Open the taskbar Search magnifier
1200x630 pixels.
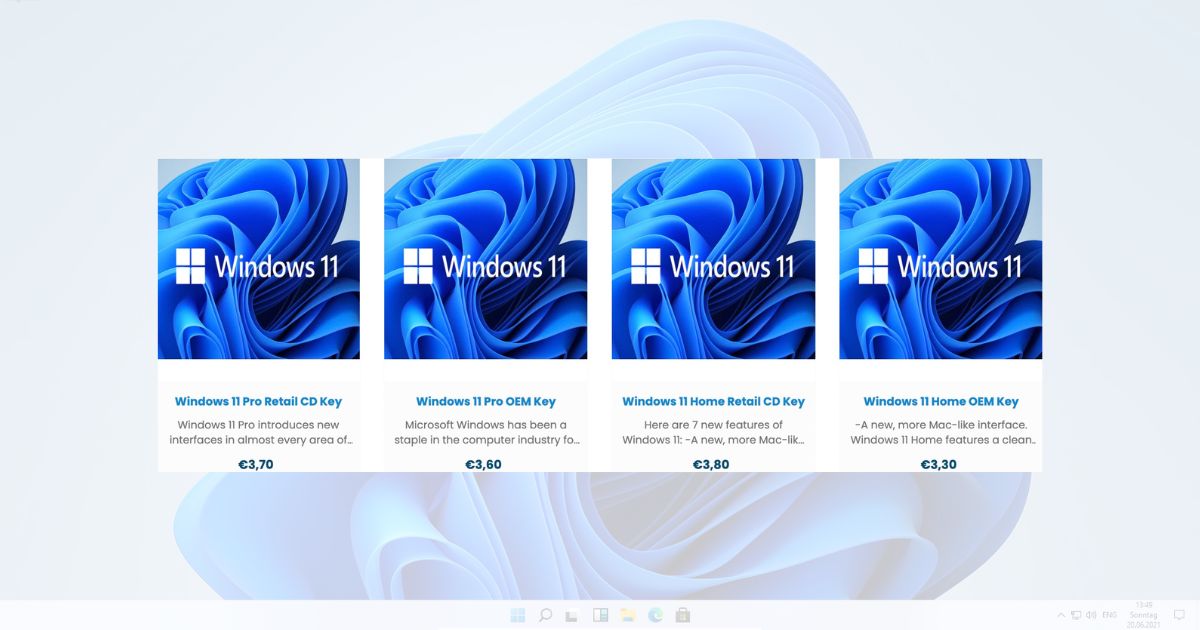[545, 615]
